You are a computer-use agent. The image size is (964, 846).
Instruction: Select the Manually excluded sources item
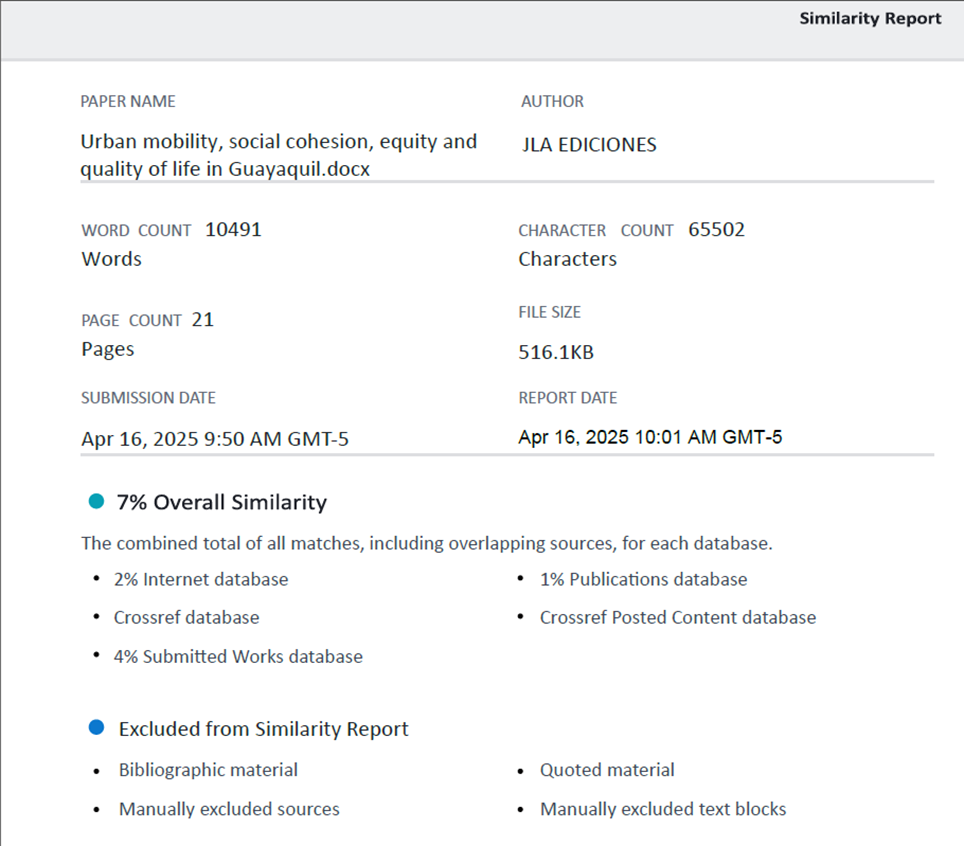tap(229, 809)
